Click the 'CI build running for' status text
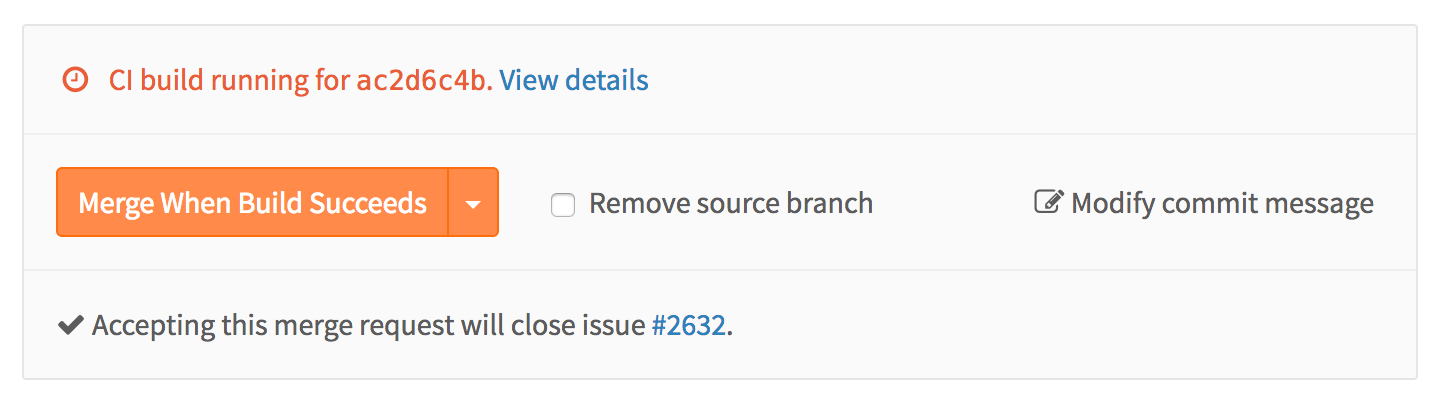The width and height of the screenshot is (1442, 402). click(x=230, y=80)
